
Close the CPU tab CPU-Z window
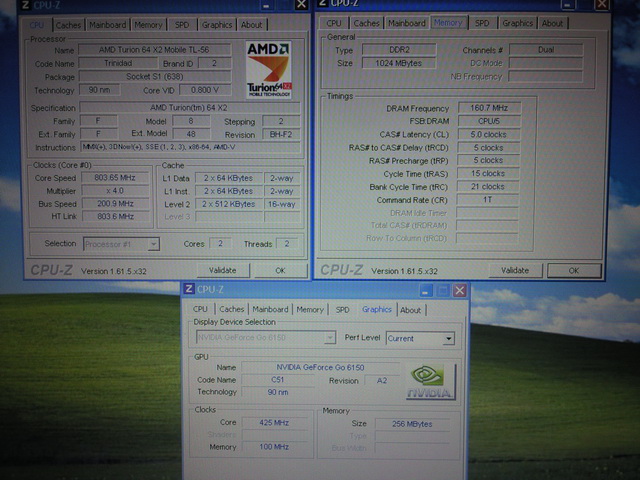(x=301, y=5)
